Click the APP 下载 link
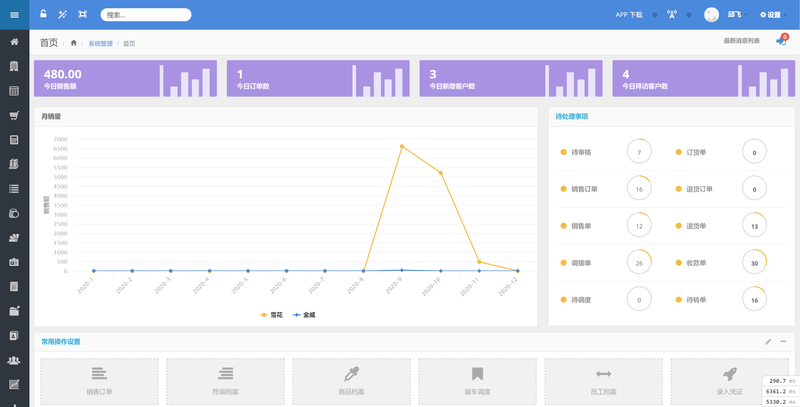 [x=629, y=15]
